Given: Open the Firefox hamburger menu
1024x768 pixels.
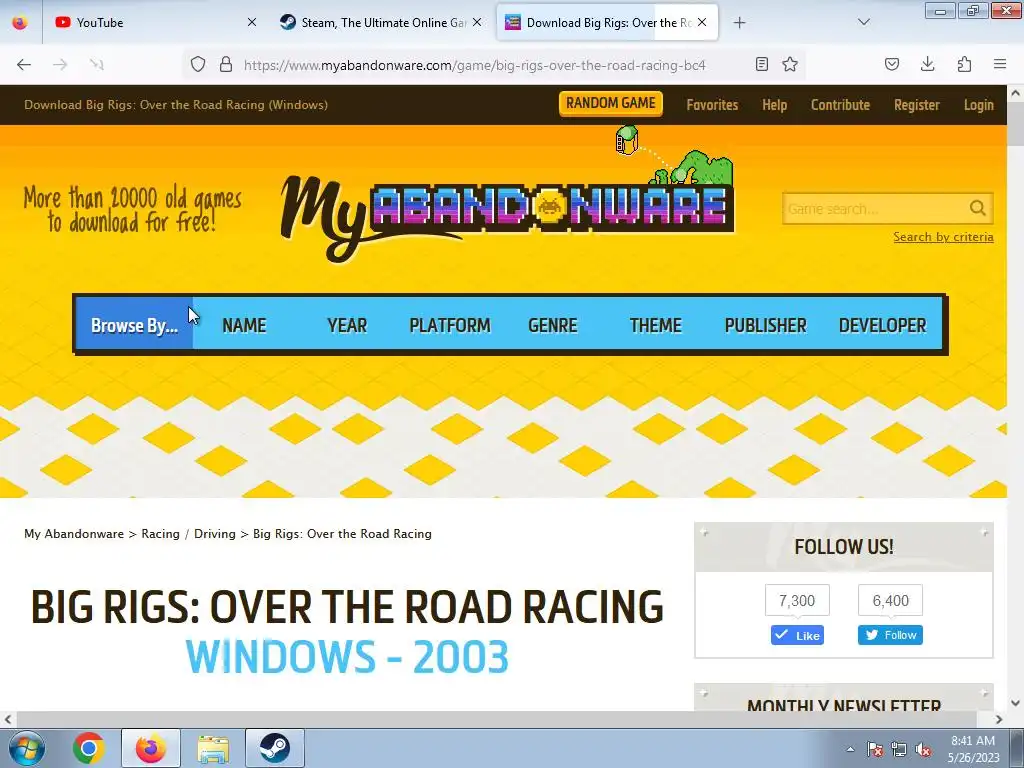Looking at the screenshot, I should (x=1000, y=64).
